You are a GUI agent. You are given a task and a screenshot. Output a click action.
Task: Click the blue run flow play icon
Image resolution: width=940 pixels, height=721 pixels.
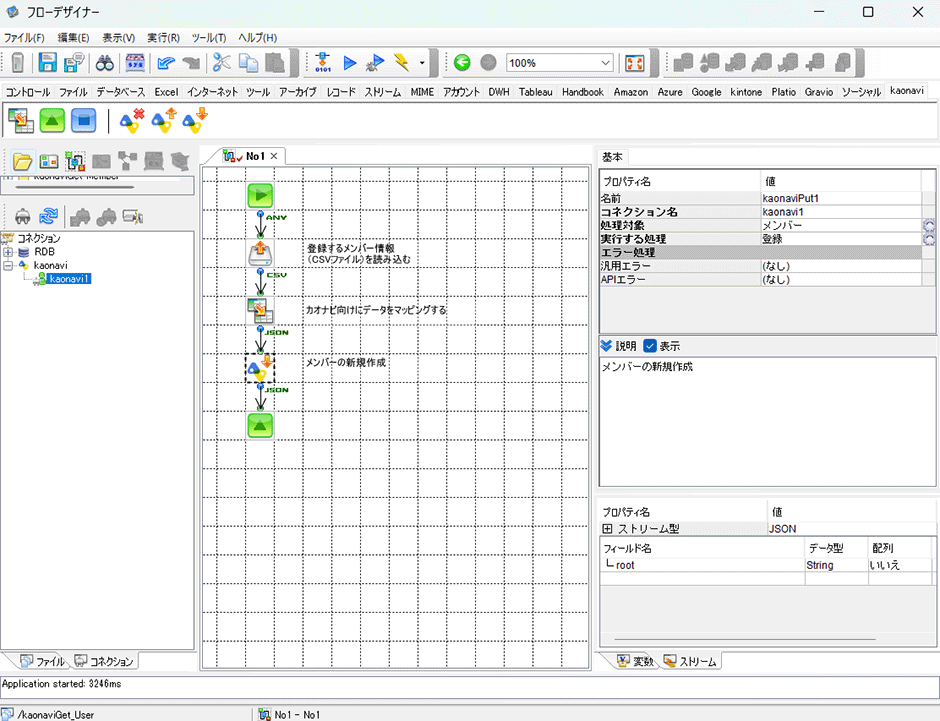pos(350,63)
